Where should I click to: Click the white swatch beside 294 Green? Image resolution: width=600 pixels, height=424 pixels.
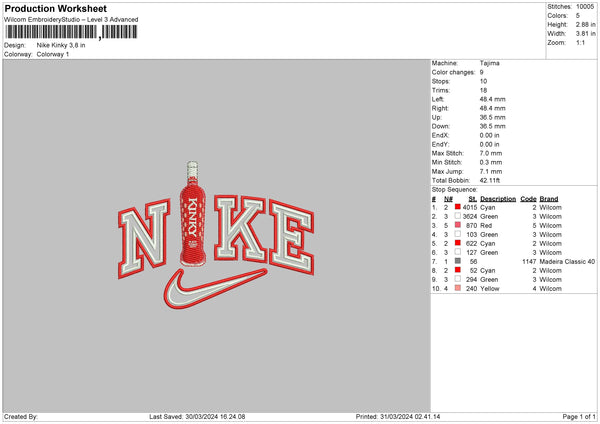[x=458, y=279]
